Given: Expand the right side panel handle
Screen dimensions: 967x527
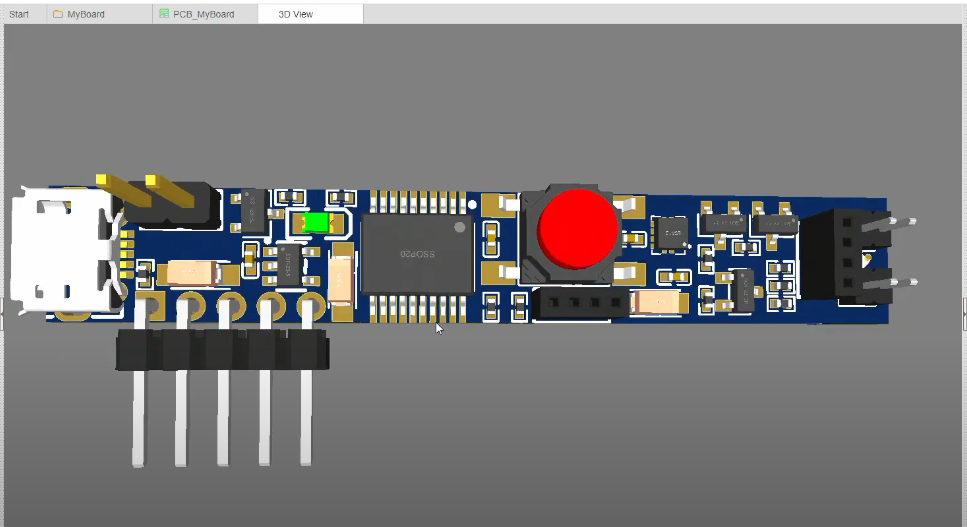Looking at the screenshot, I should (965, 314).
